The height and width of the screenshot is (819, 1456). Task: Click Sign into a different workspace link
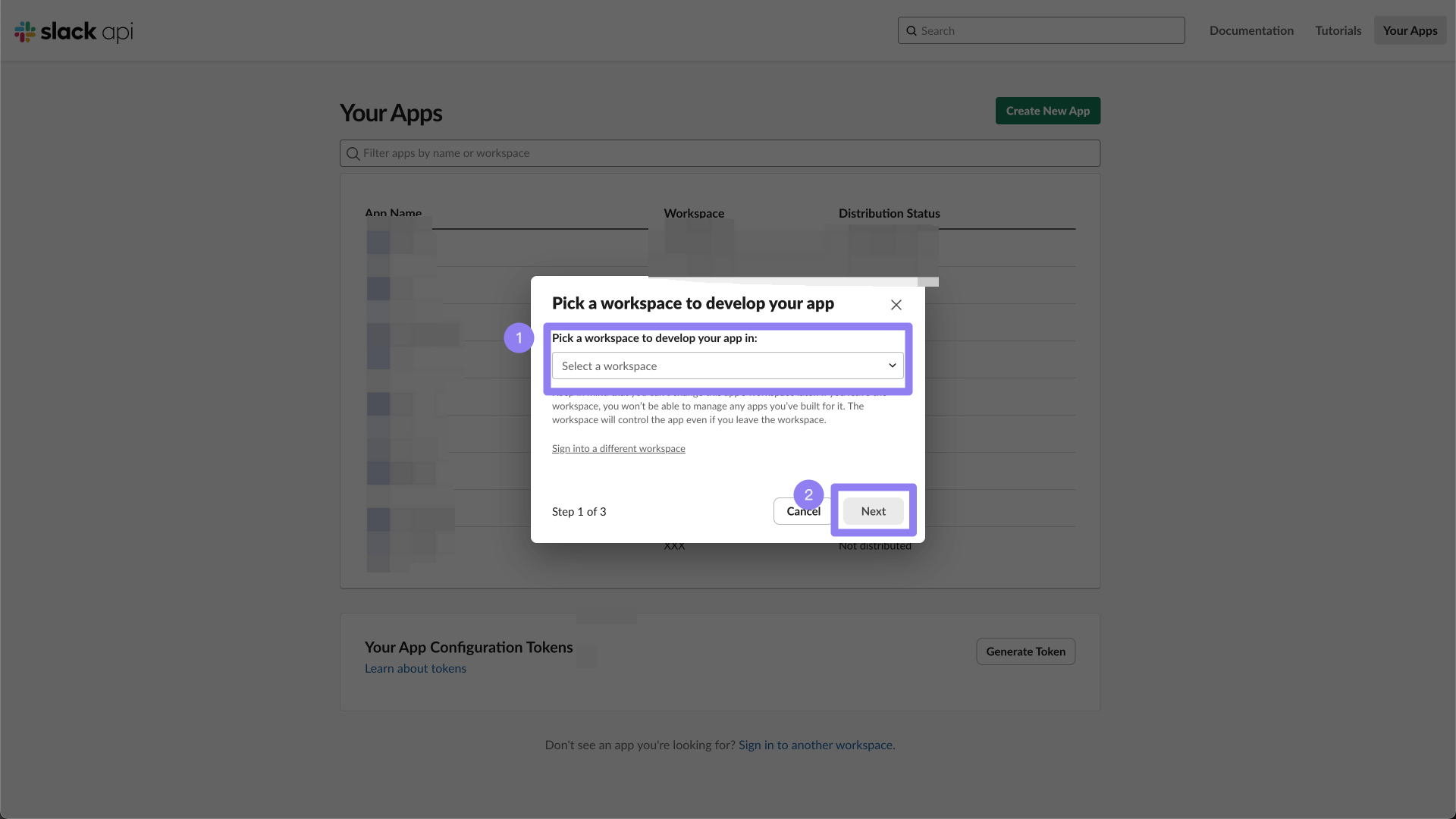[618, 447]
